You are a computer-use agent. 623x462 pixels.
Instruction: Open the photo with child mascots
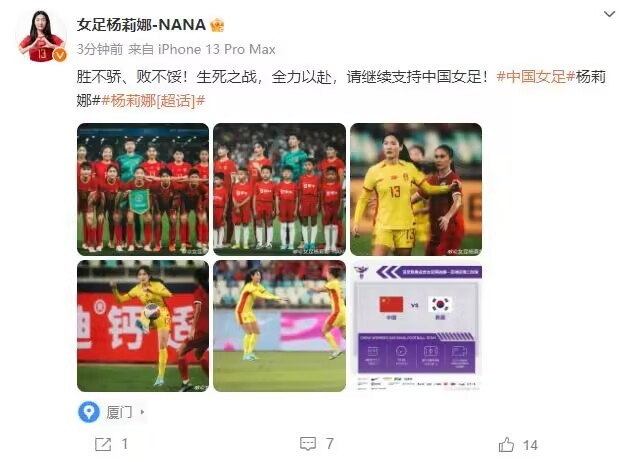coord(279,189)
